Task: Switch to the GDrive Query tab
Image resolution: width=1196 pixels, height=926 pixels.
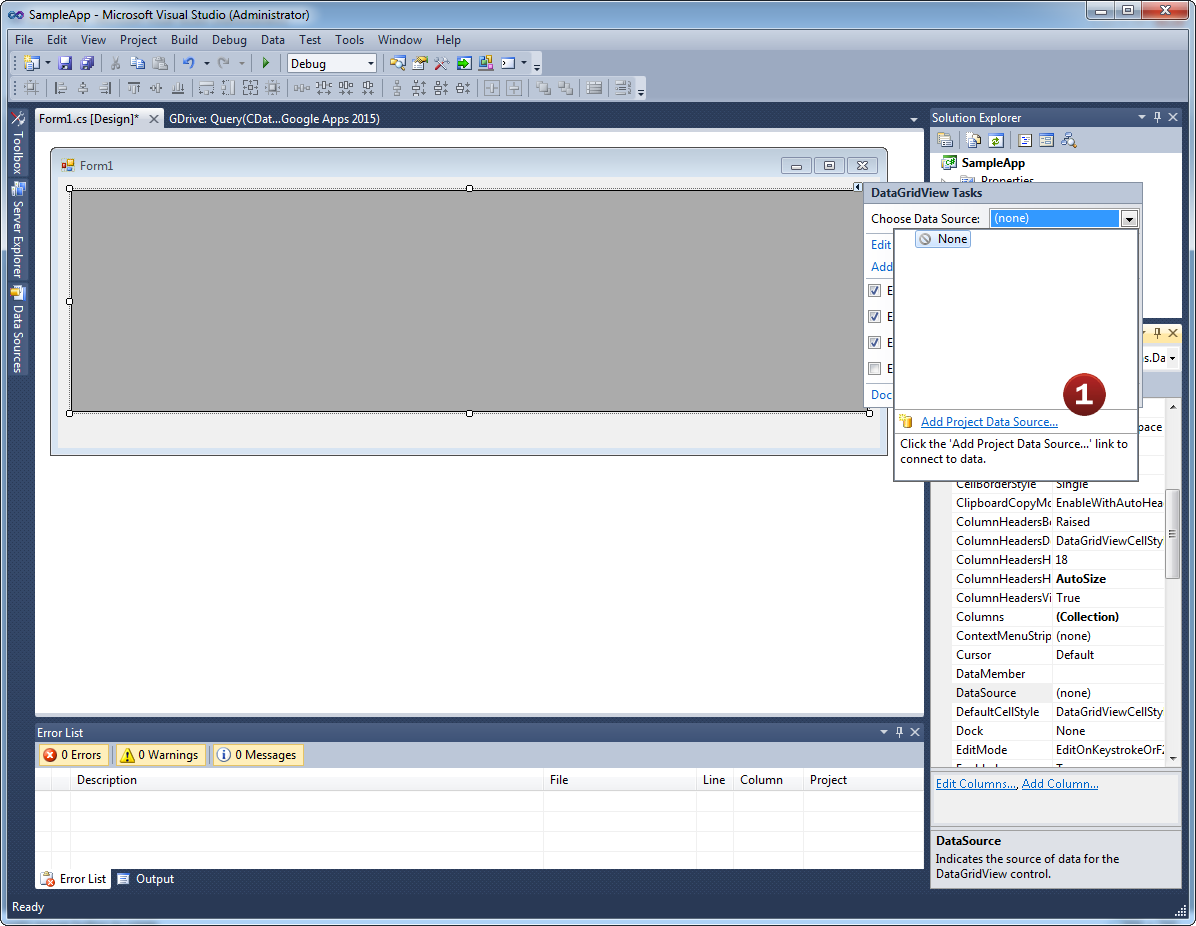Action: point(274,119)
